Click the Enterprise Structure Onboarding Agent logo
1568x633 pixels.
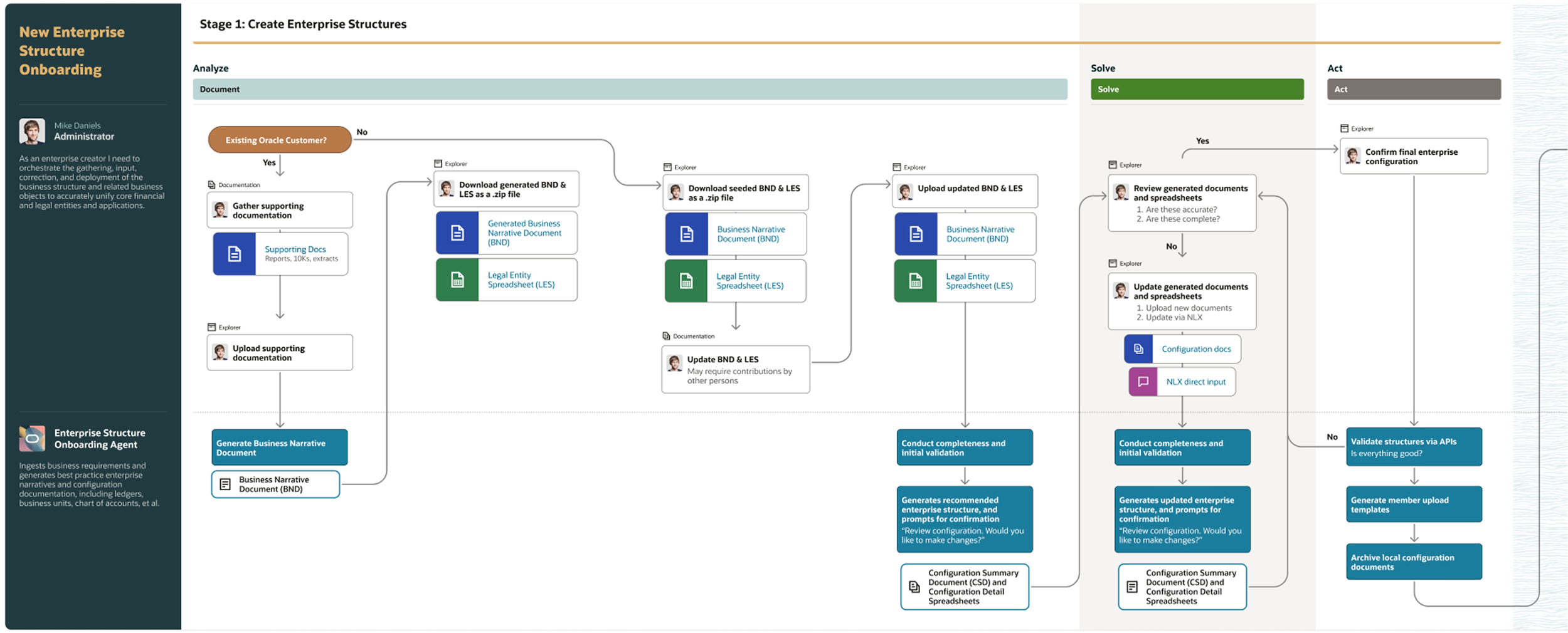33,437
